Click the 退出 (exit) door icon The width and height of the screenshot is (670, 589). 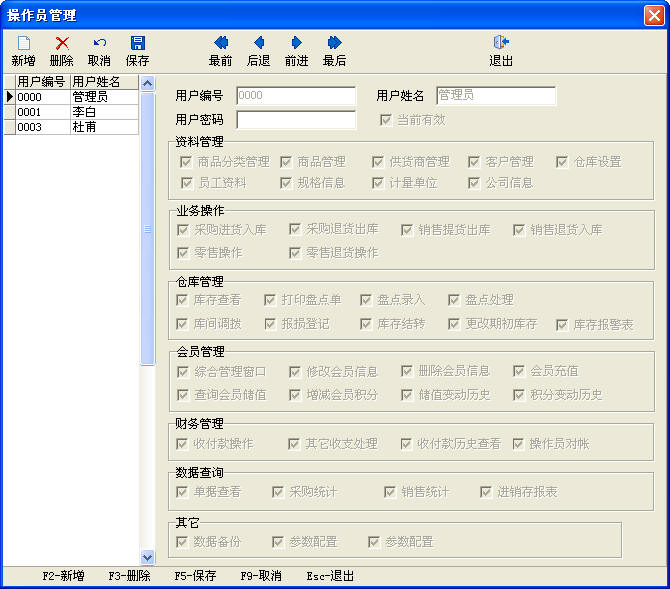(501, 42)
